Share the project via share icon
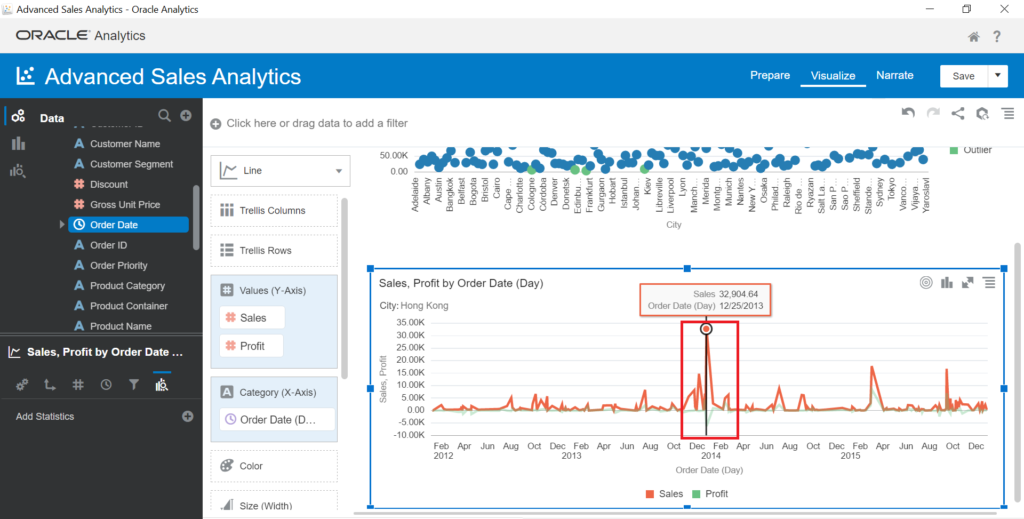1024x519 pixels. click(x=957, y=113)
